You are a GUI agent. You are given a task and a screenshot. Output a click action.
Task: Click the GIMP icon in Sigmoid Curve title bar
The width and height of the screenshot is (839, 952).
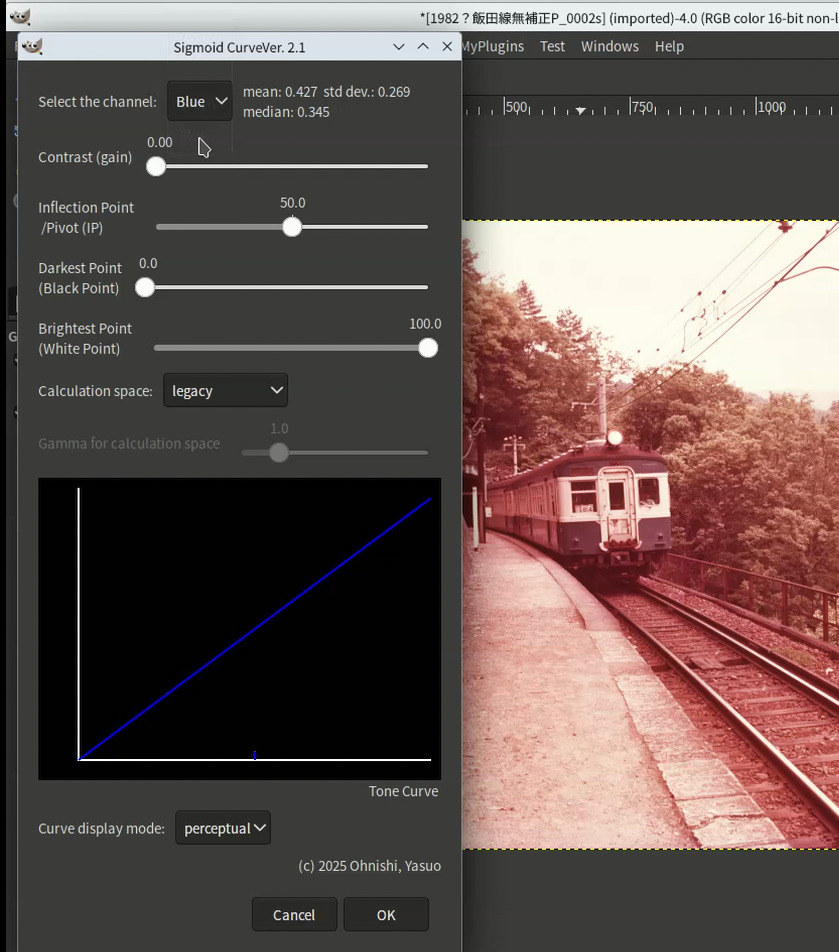coord(32,47)
